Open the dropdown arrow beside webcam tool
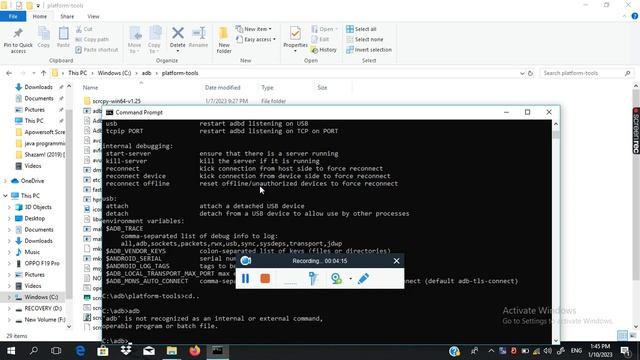The height and width of the screenshot is (360, 640). [x=350, y=279]
